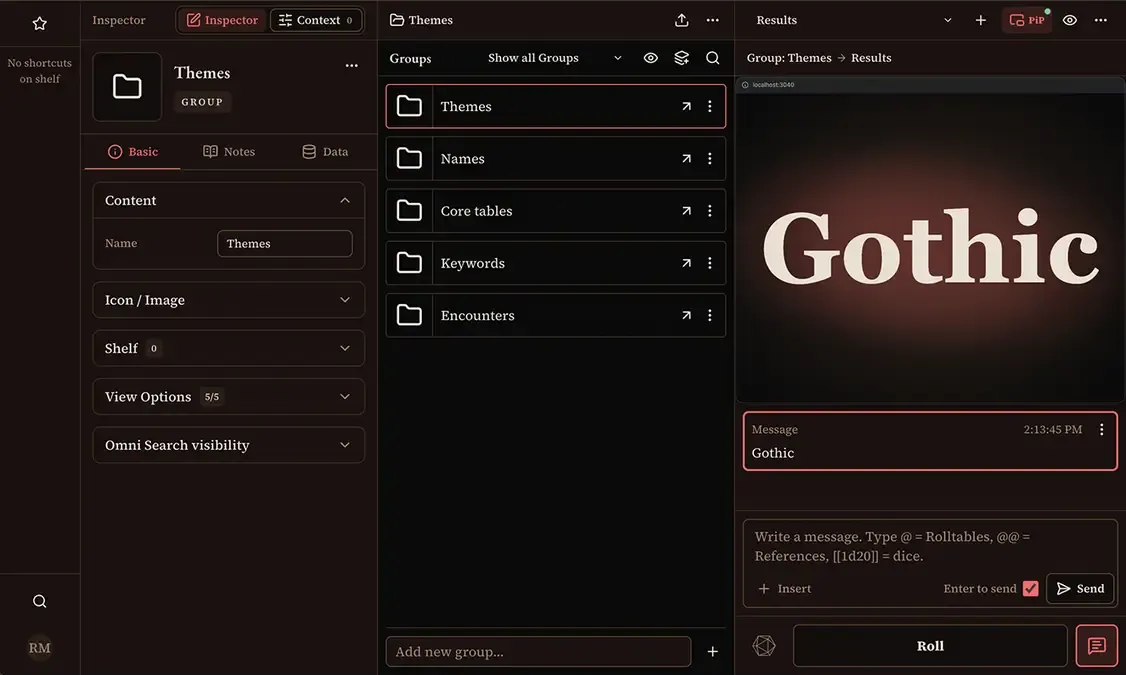
Task: Click the Results breadcrumb
Action: tap(871, 58)
